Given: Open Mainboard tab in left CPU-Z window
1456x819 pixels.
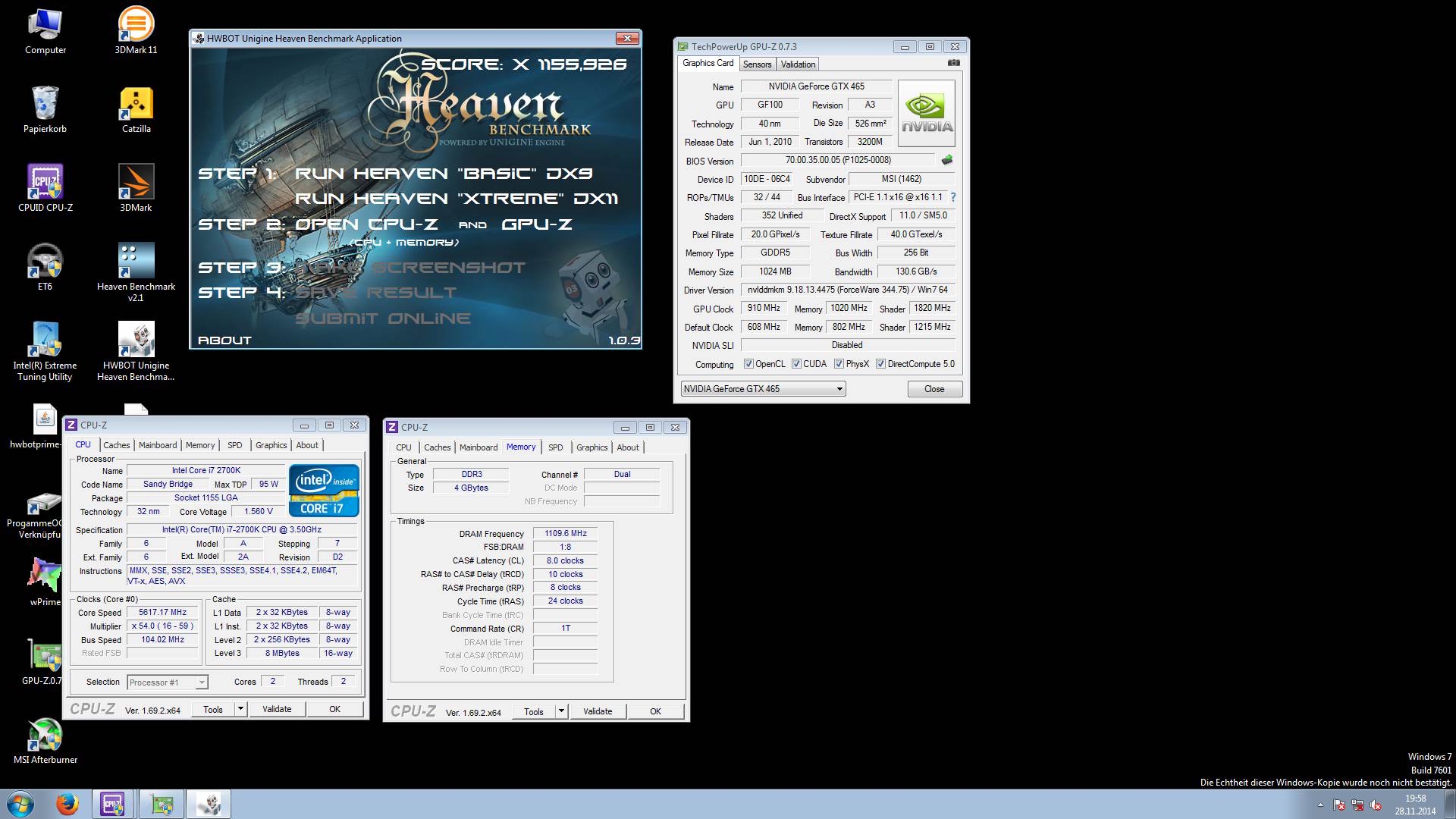Looking at the screenshot, I should click(158, 445).
